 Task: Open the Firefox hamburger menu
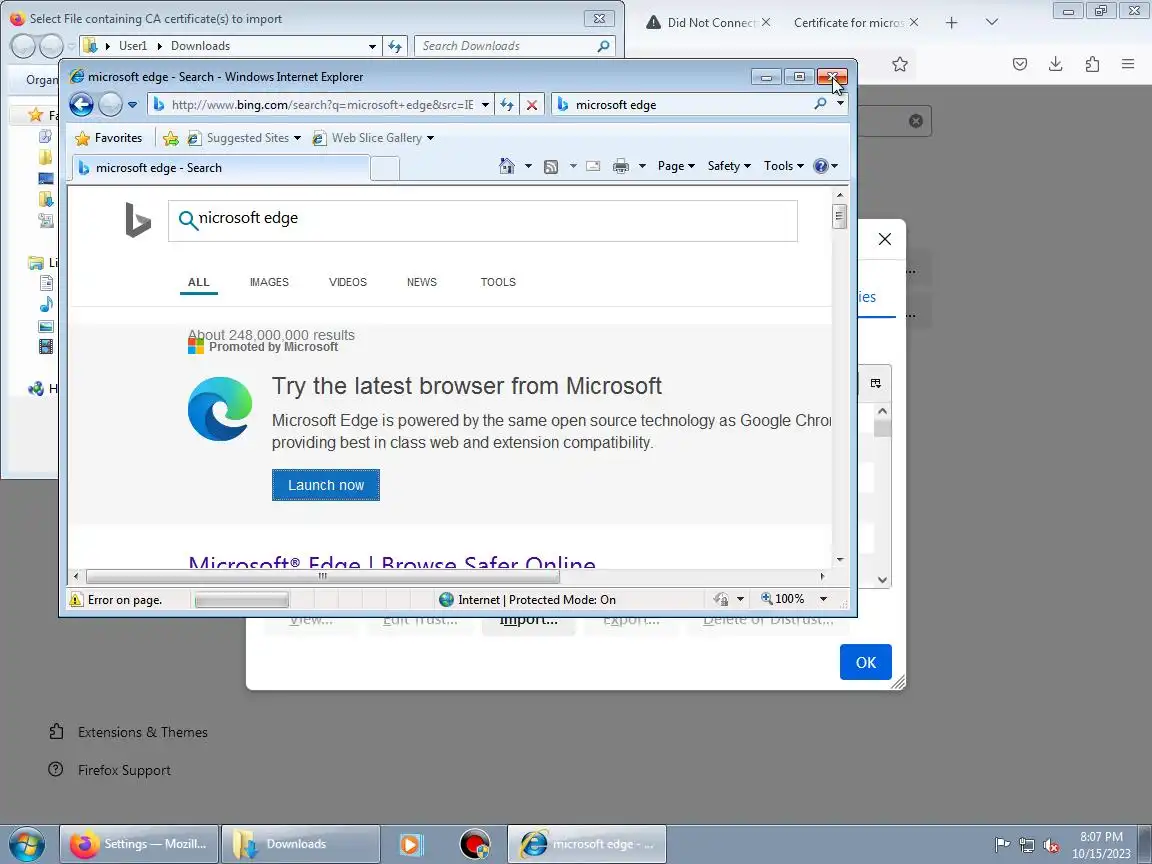[x=1128, y=64]
